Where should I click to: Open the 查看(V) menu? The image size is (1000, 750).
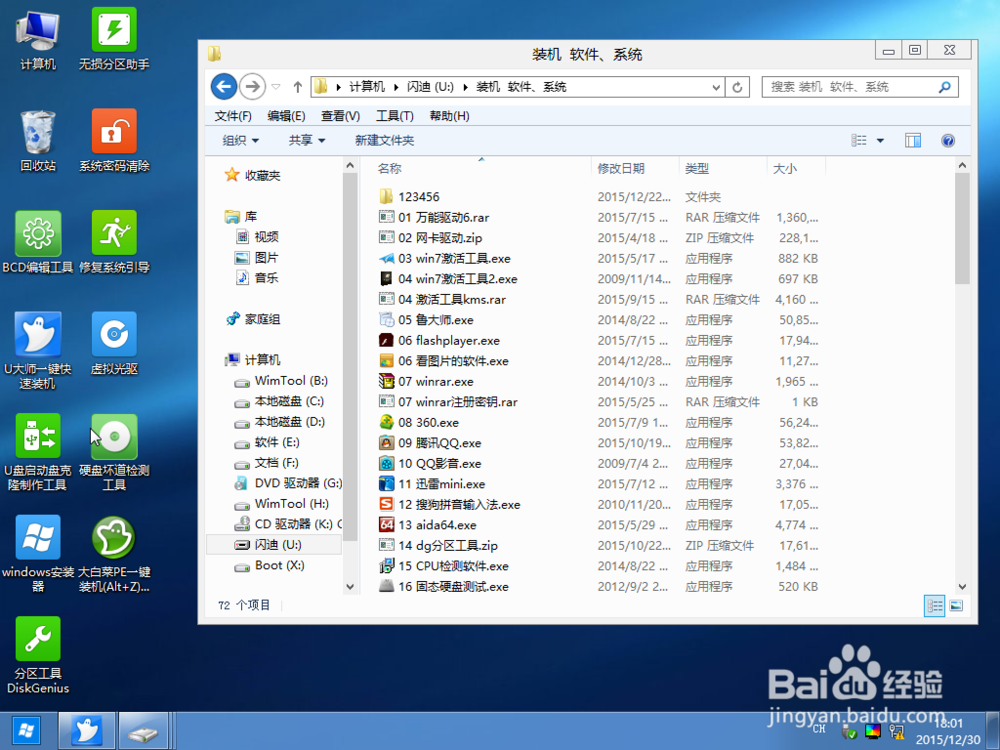pos(340,115)
